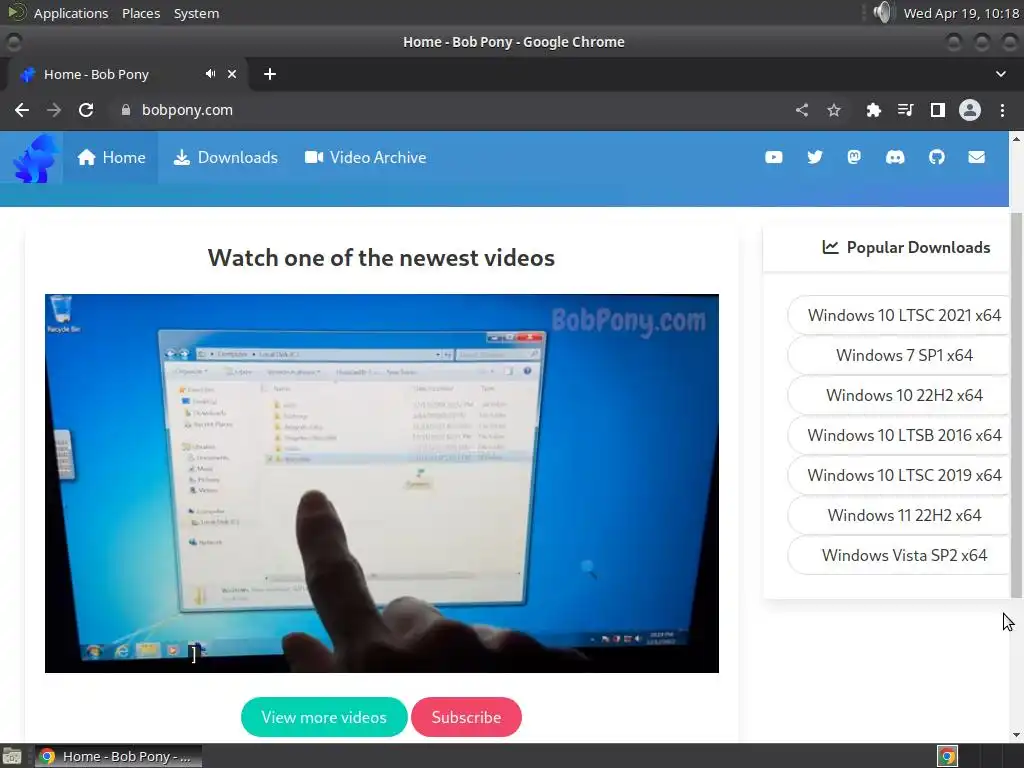
Task: Open a new tab with plus button
Action: coord(270,74)
